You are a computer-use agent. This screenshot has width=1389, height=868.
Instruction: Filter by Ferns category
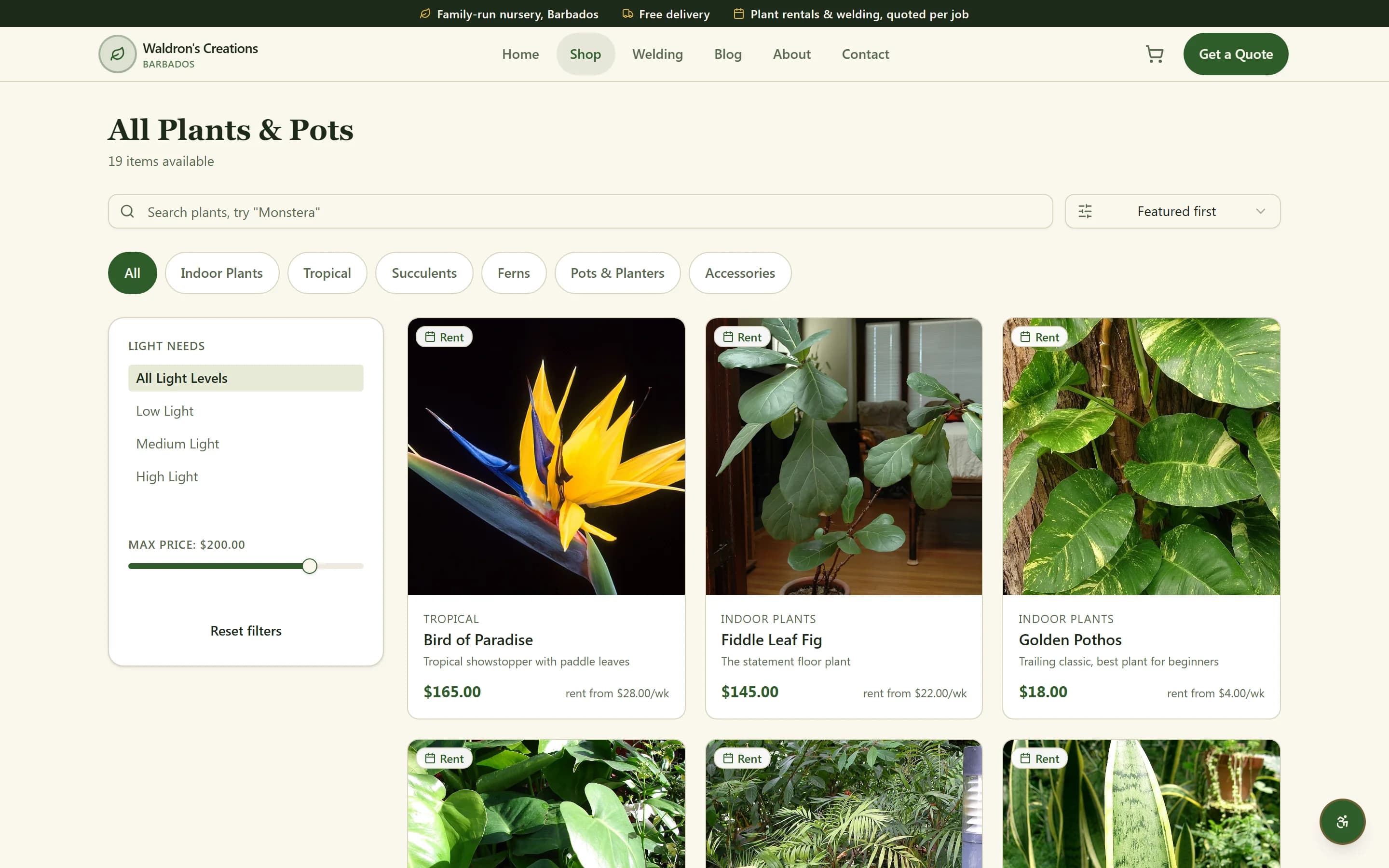(x=514, y=272)
